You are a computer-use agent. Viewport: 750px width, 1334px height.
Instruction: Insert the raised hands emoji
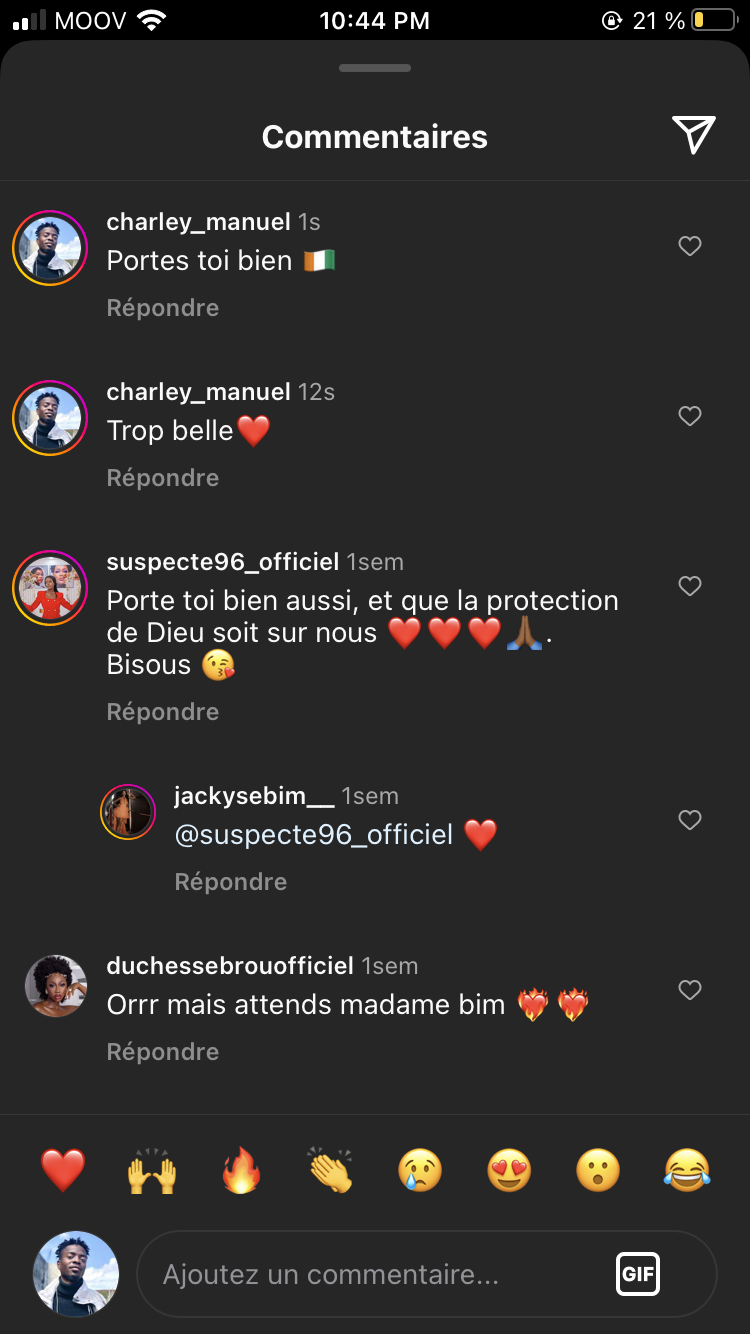pyautogui.click(x=152, y=1170)
